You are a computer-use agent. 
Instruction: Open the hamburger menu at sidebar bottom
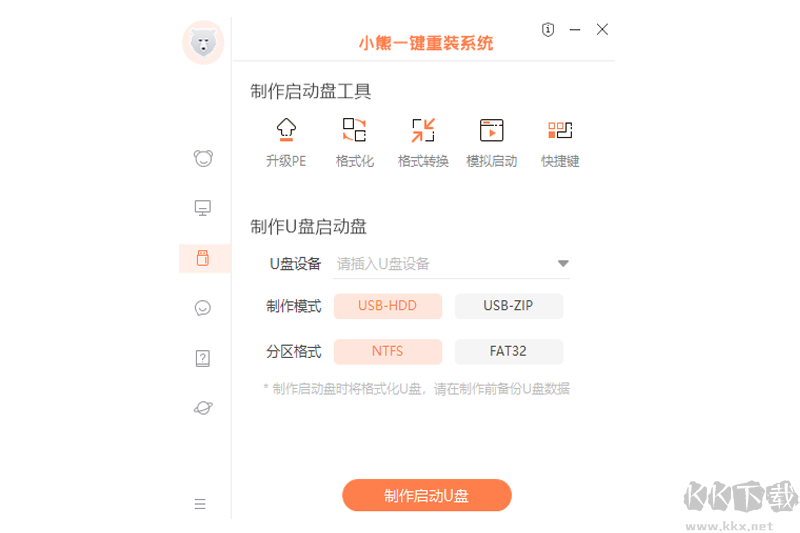pos(200,504)
